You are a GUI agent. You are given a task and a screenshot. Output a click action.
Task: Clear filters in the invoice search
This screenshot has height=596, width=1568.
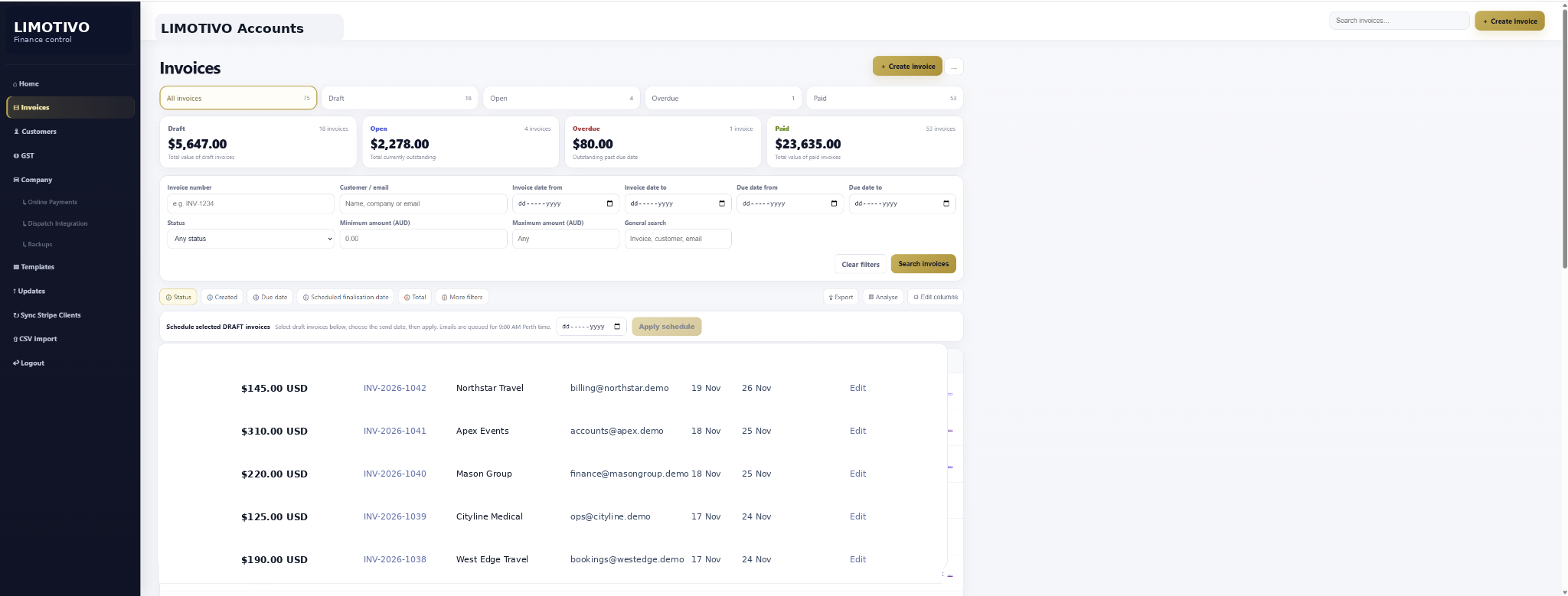[861, 265]
